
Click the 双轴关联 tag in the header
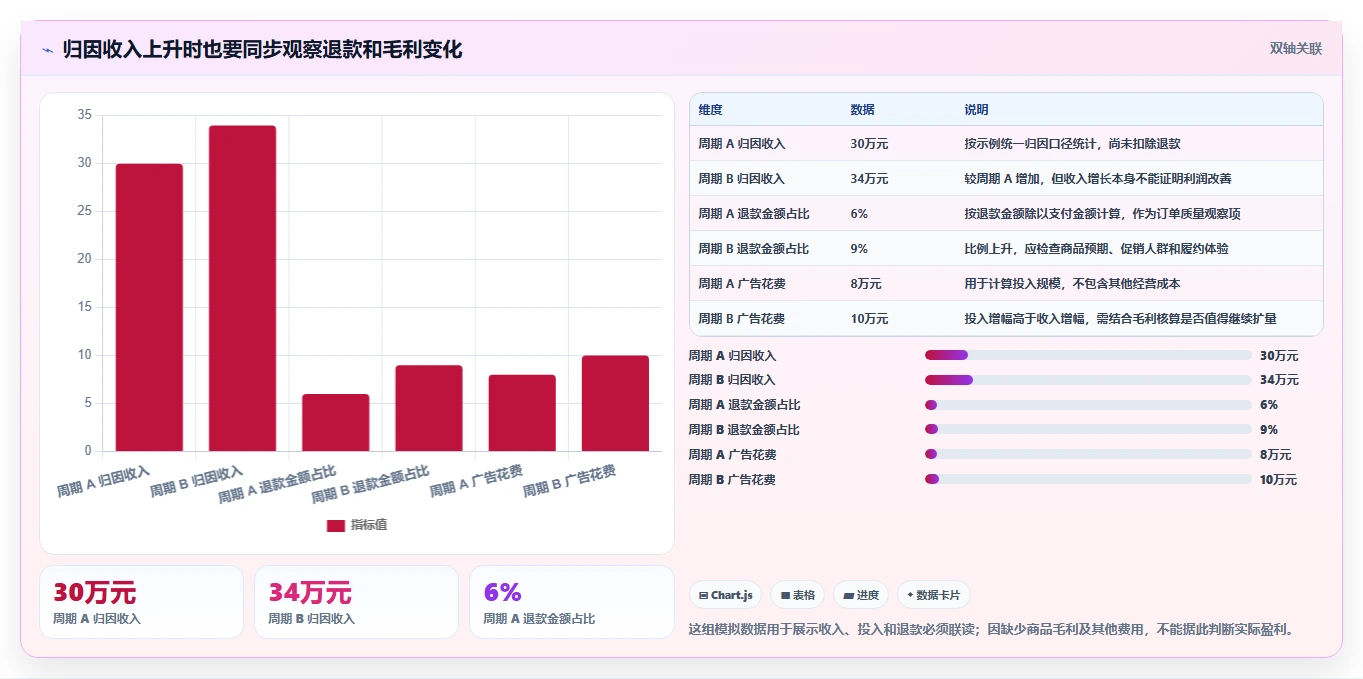(x=1296, y=49)
